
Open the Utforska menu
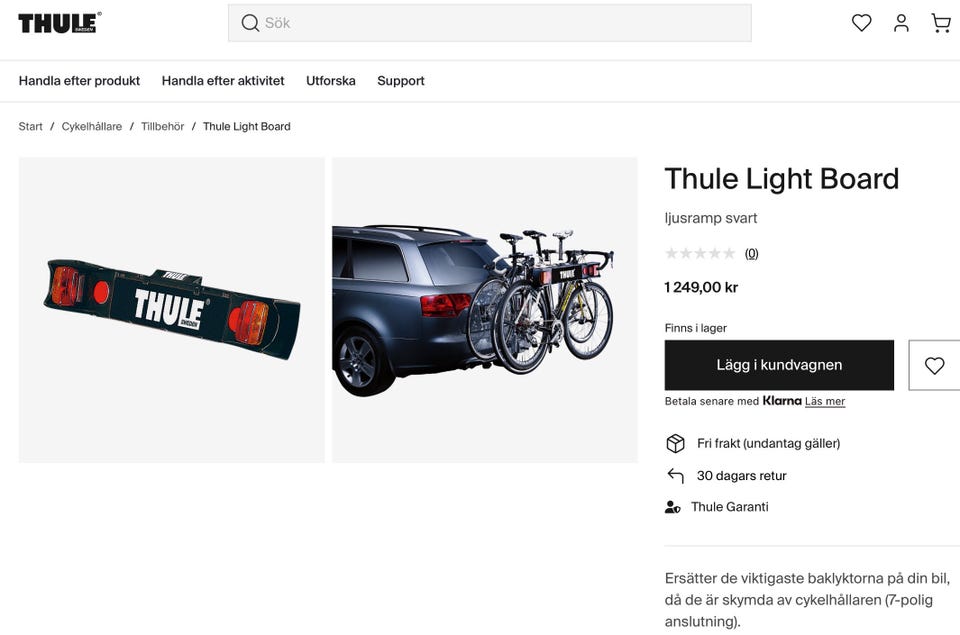tap(331, 81)
